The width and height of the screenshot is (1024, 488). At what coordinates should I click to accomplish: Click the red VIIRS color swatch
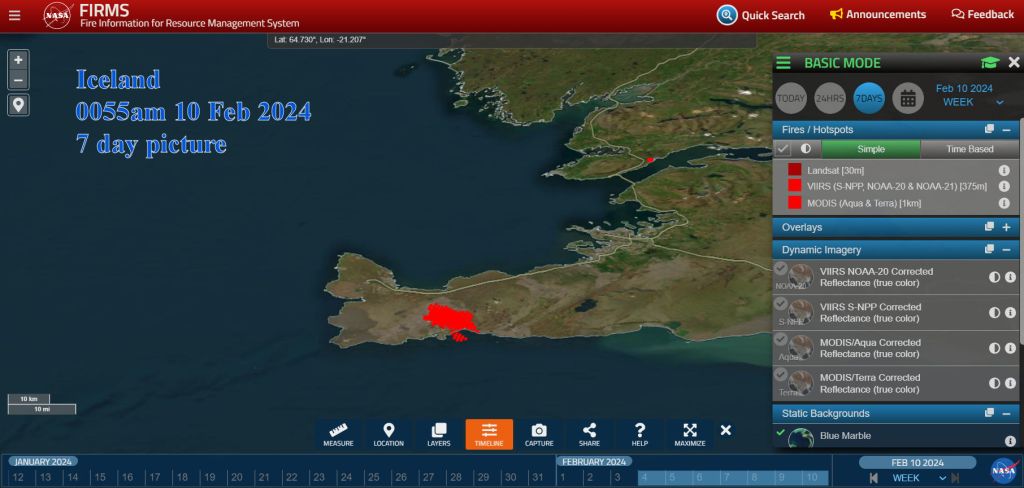tap(794, 186)
